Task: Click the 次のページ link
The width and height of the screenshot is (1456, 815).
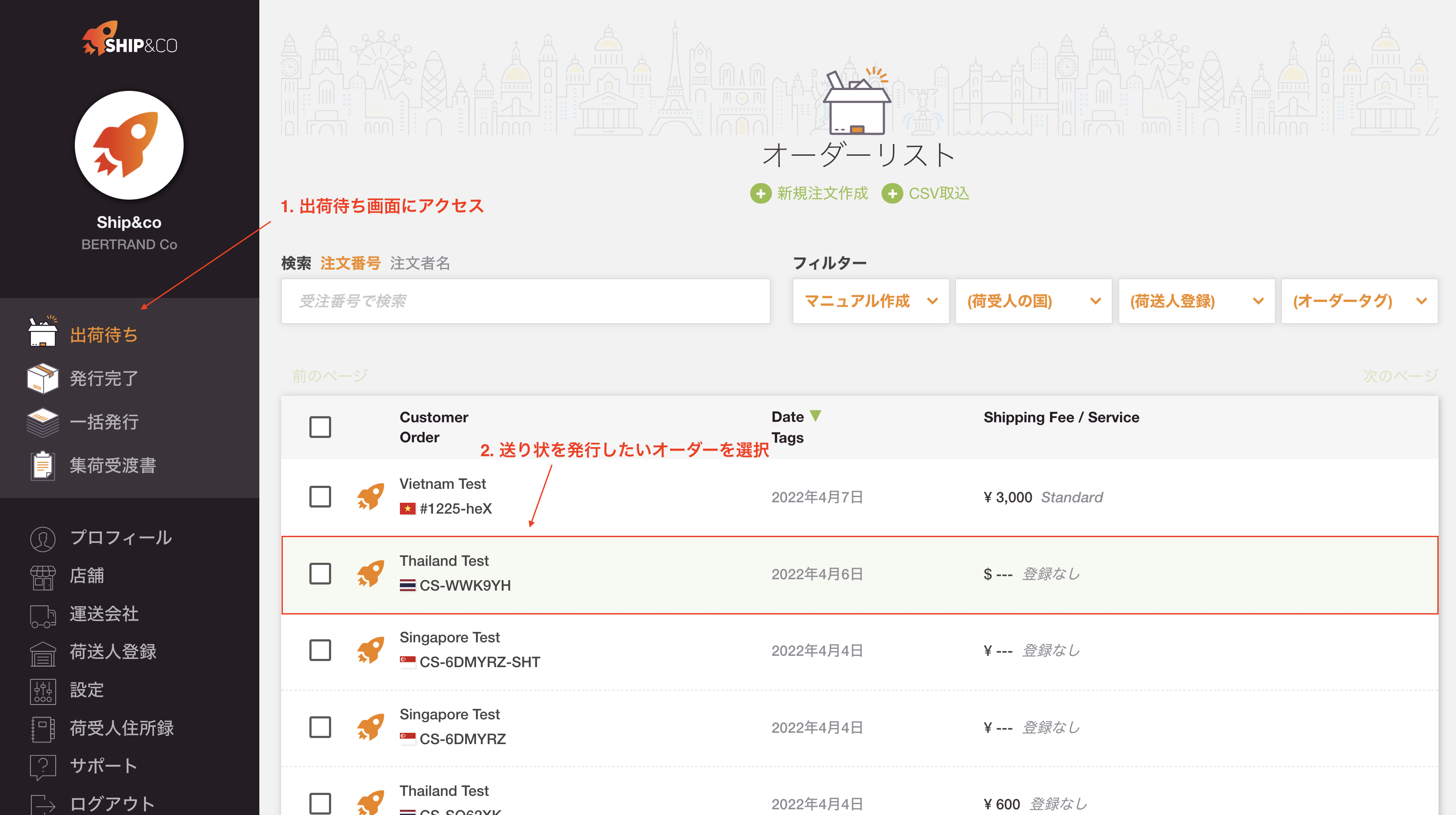Action: pos(1400,376)
